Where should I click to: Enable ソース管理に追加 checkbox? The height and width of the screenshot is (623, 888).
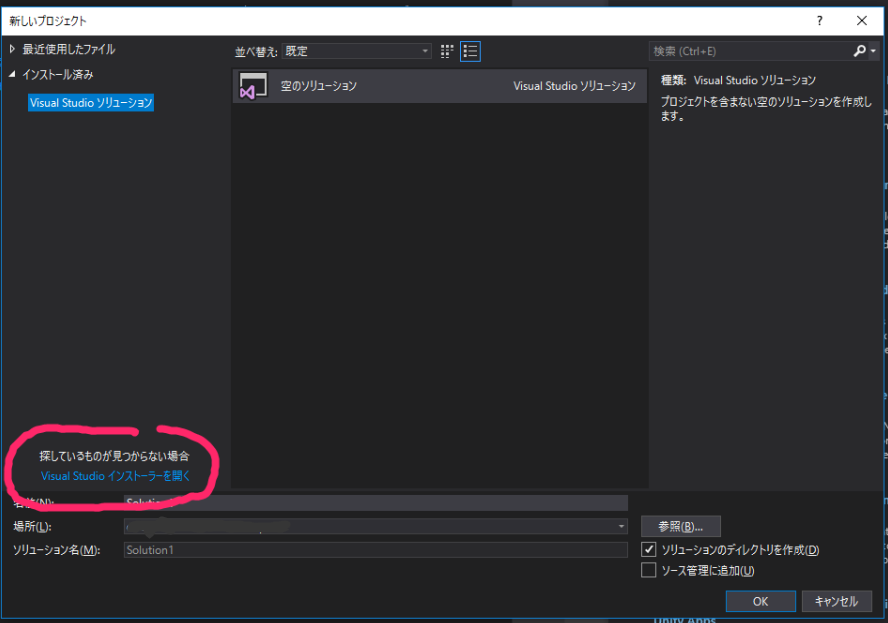tap(648, 570)
